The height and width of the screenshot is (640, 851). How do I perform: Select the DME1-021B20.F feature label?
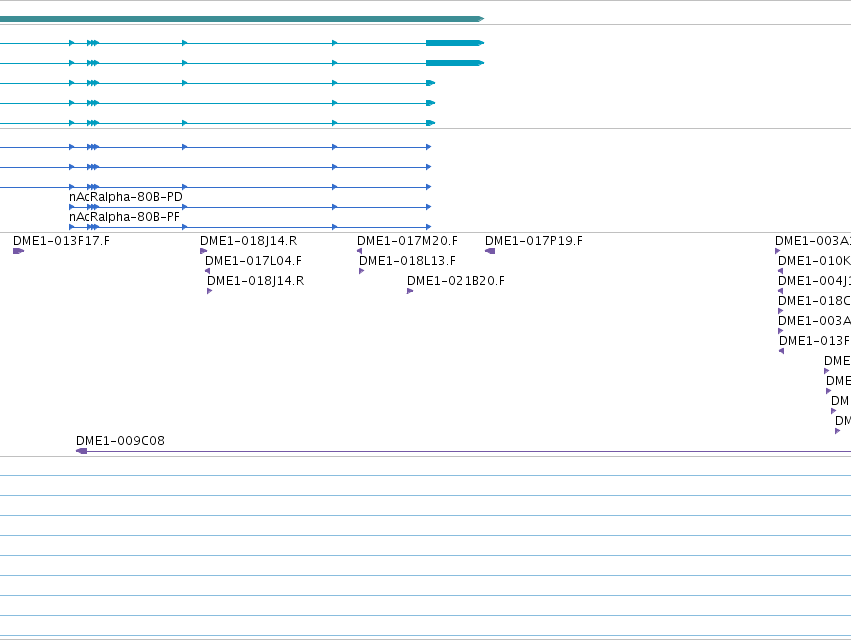[456, 281]
